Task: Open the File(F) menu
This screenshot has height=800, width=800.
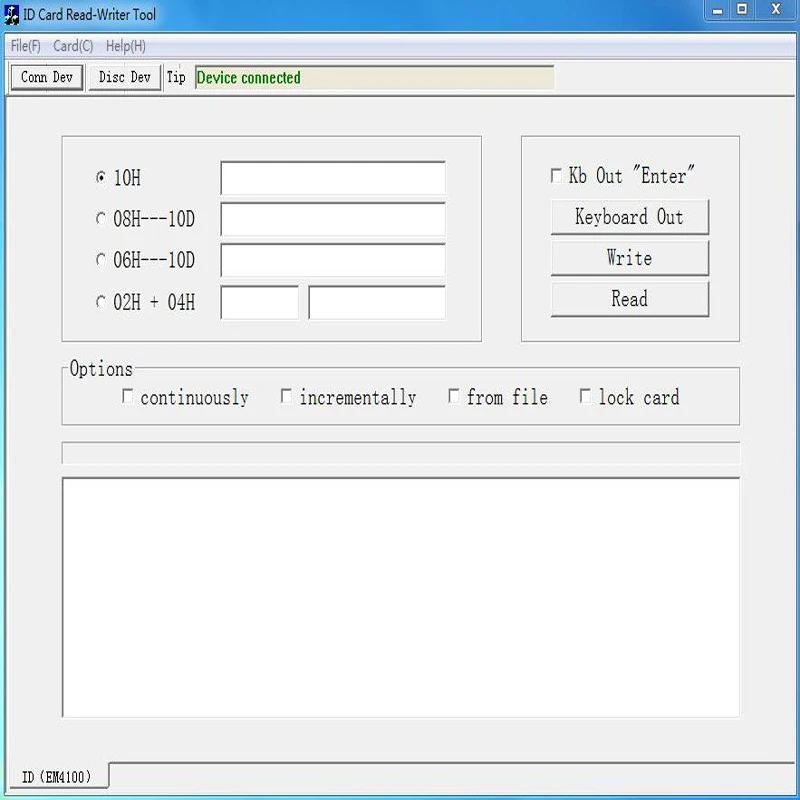Action: point(26,46)
